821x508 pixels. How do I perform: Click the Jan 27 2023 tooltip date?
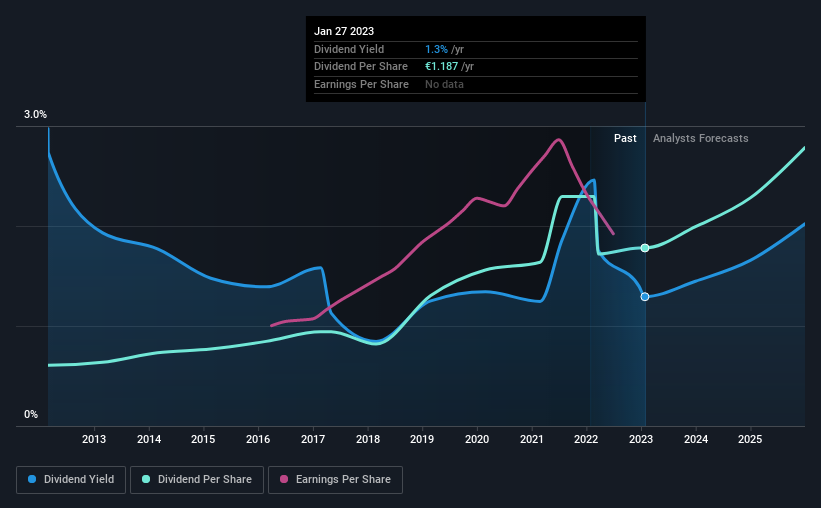click(x=344, y=31)
